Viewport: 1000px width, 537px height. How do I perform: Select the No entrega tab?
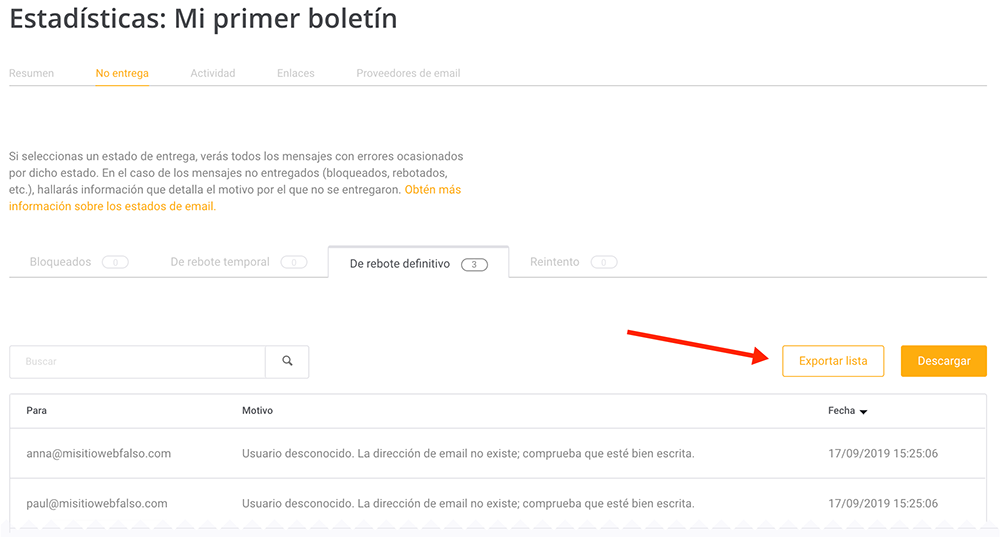pos(122,73)
